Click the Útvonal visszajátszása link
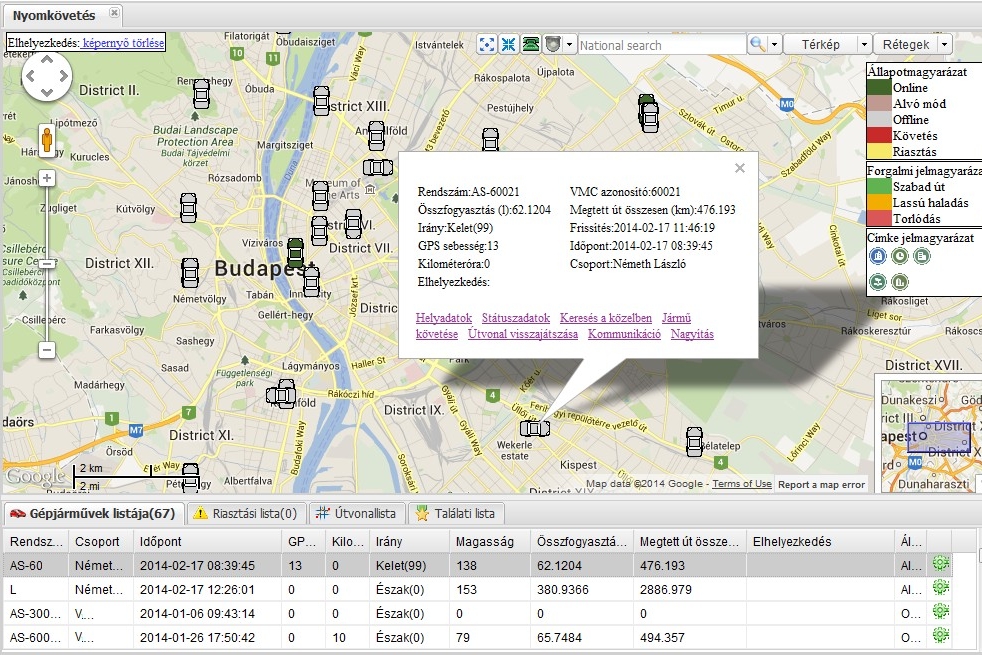982x655 pixels. click(522, 334)
